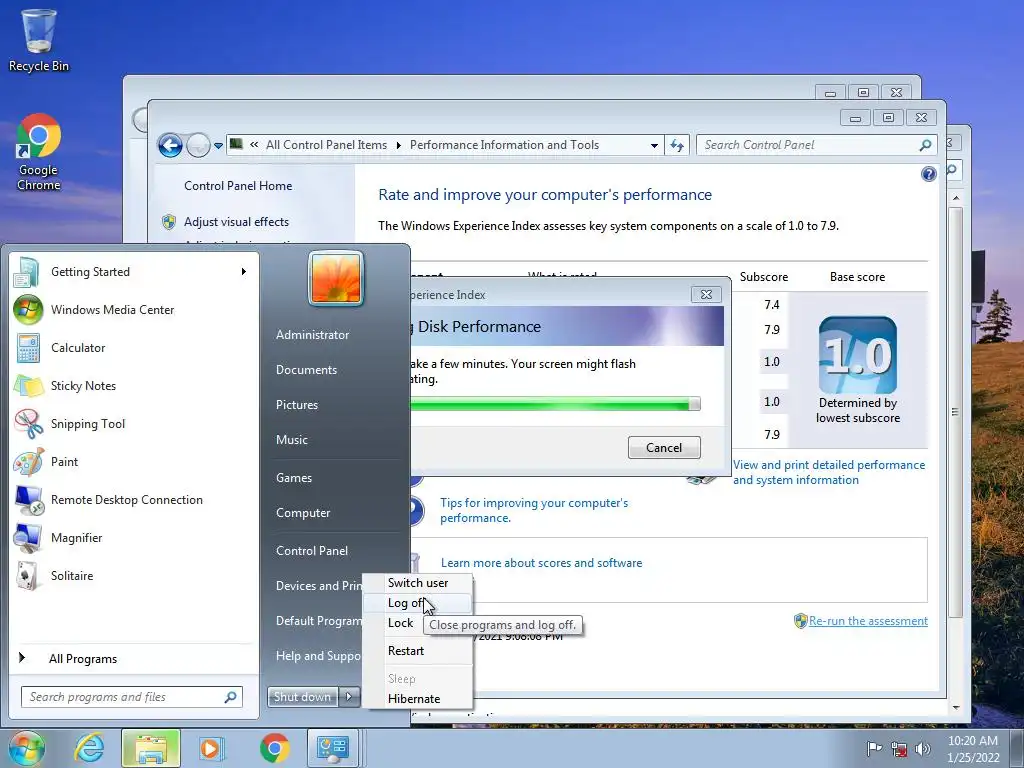The image size is (1024, 768).
Task: Expand the Getting Started submenu arrow
Action: (x=244, y=272)
